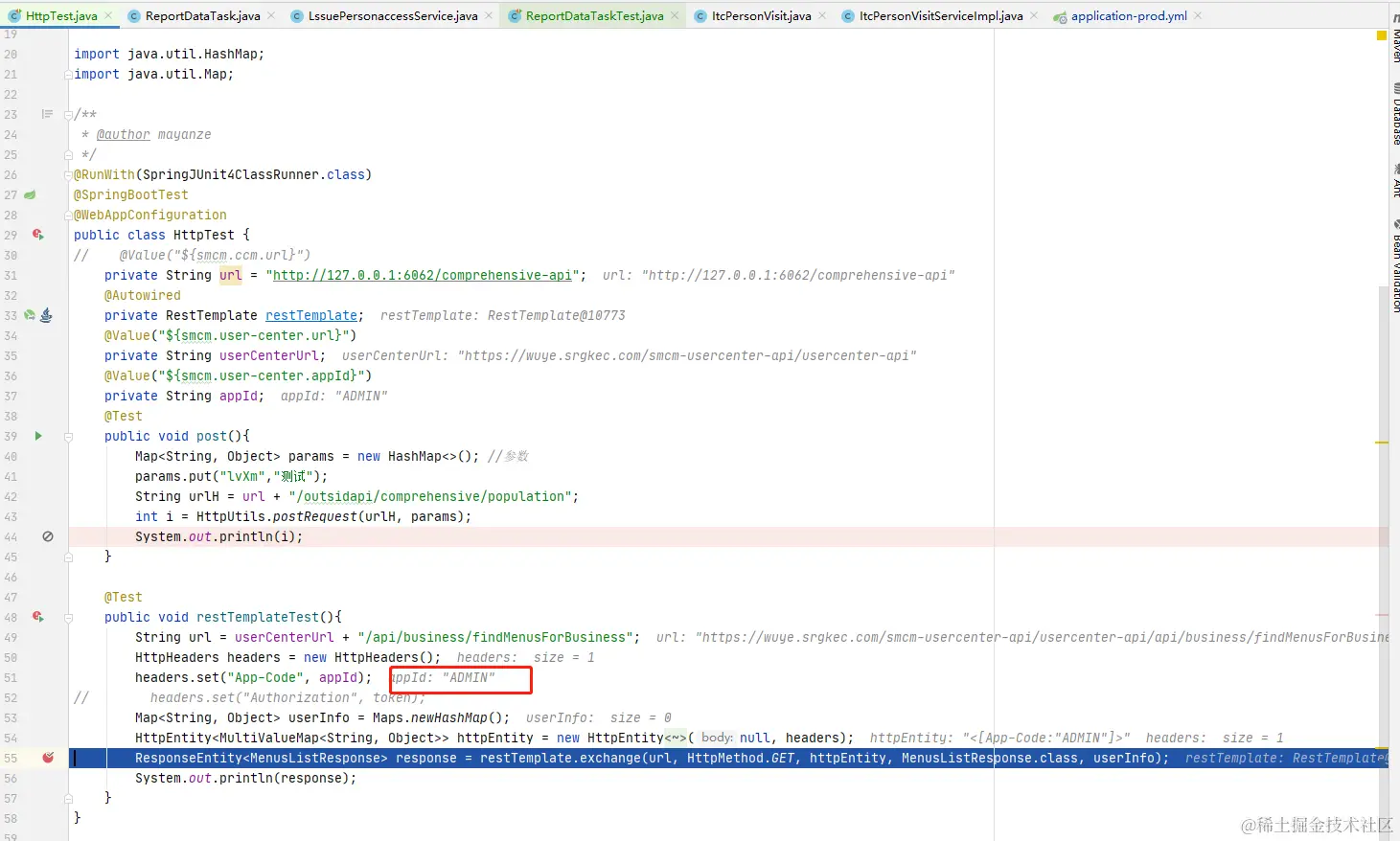Image resolution: width=1400 pixels, height=841 pixels.
Task: Open the LssuePersonaccessService.java tab
Action: coord(393,15)
